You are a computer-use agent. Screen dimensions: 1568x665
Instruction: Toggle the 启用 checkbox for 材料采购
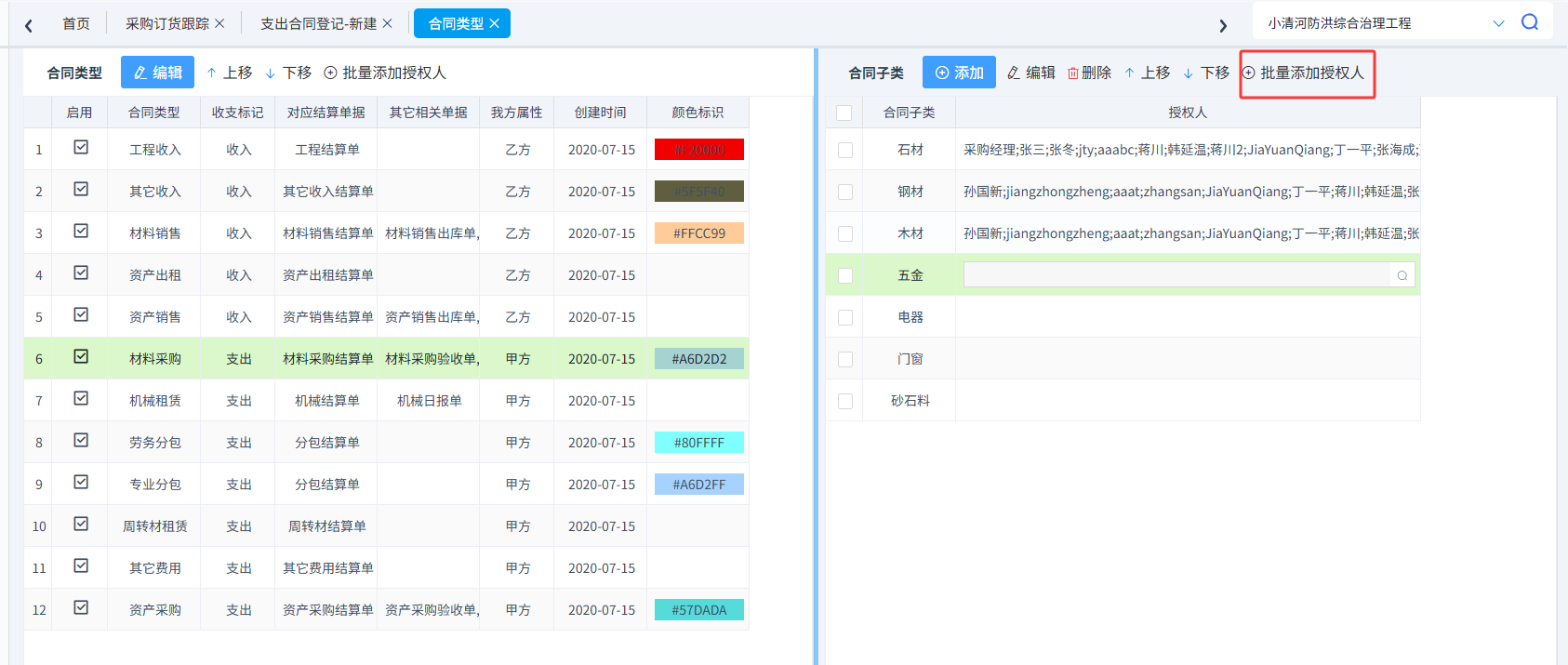pyautogui.click(x=81, y=356)
